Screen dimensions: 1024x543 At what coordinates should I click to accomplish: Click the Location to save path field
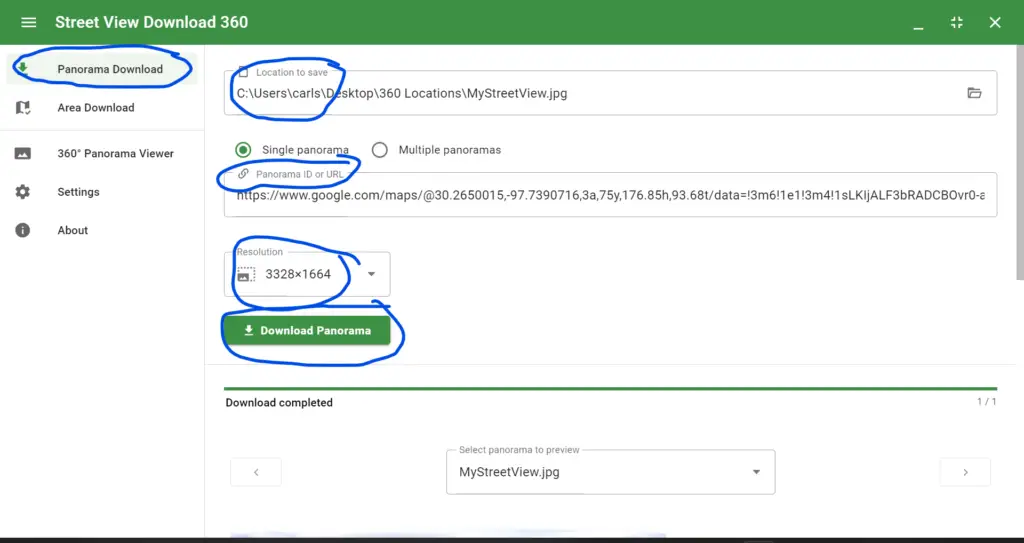(611, 93)
